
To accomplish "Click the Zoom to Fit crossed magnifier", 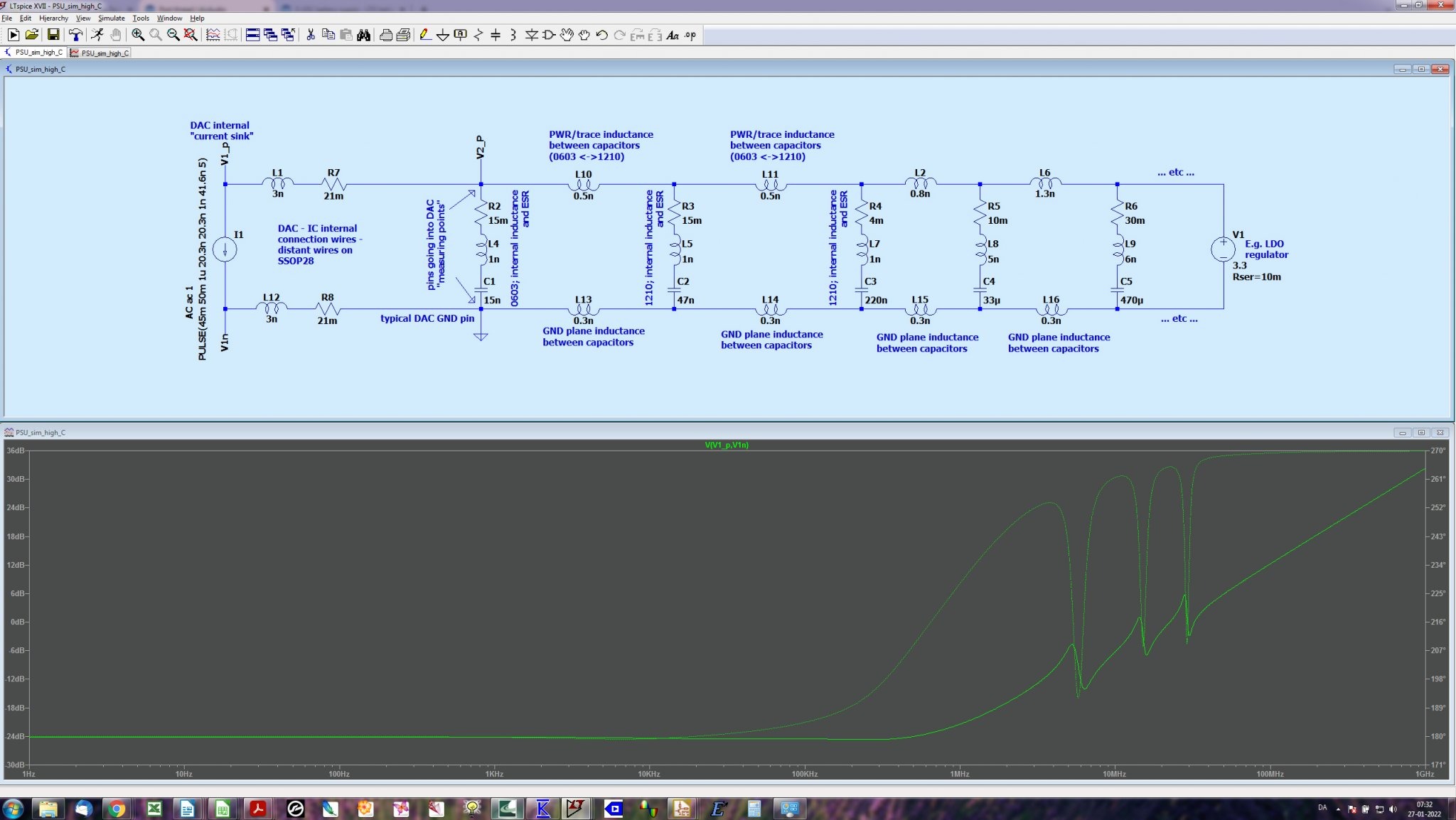I will pyautogui.click(x=191, y=35).
